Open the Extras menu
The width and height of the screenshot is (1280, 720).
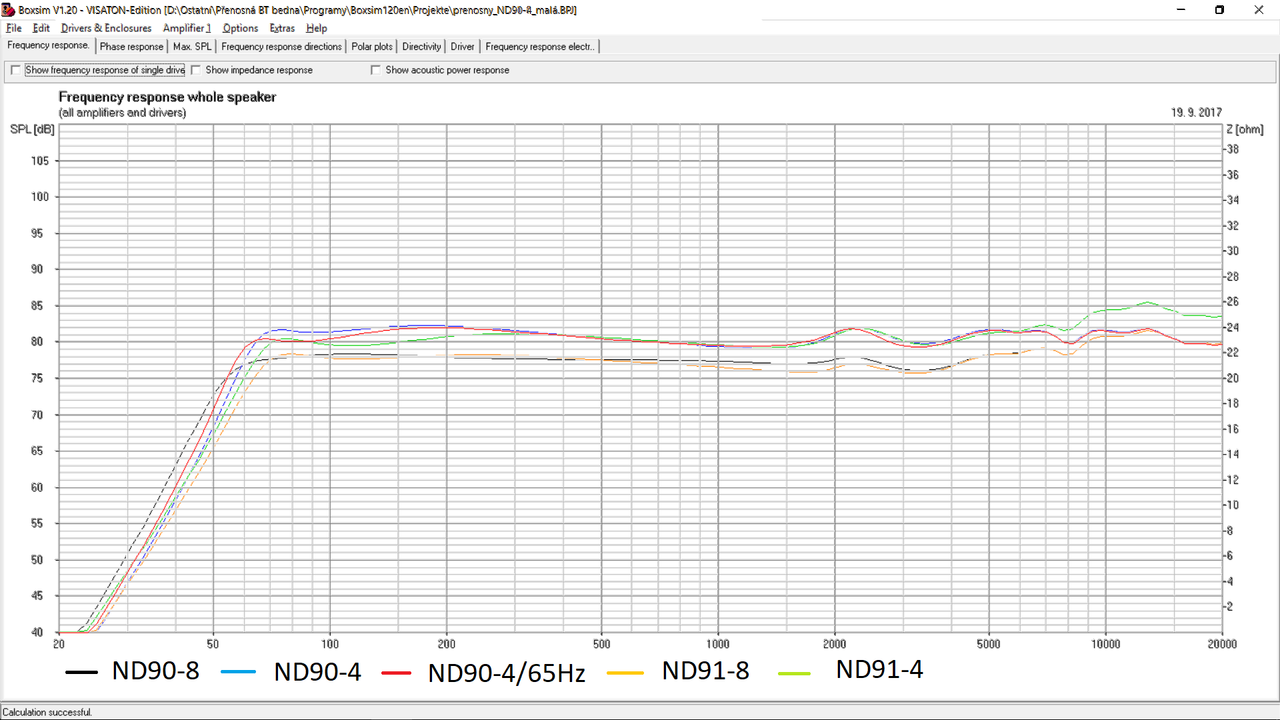[x=282, y=28]
